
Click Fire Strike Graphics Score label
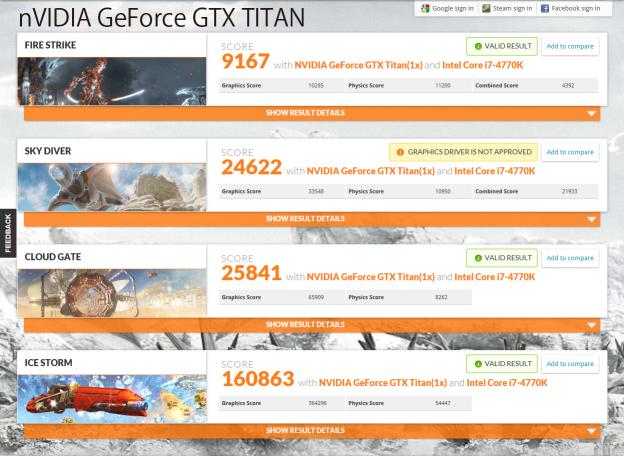pyautogui.click(x=241, y=86)
